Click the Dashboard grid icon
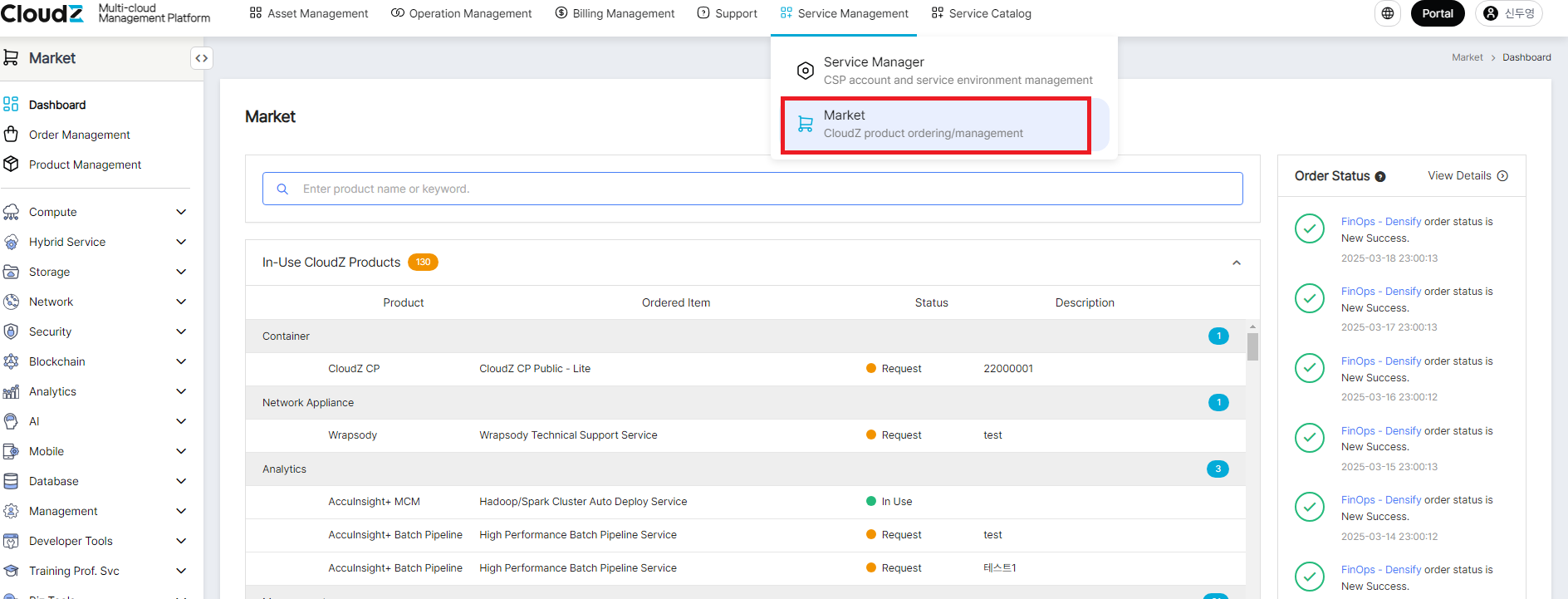Viewport: 1568px width, 599px height. pyautogui.click(x=11, y=105)
